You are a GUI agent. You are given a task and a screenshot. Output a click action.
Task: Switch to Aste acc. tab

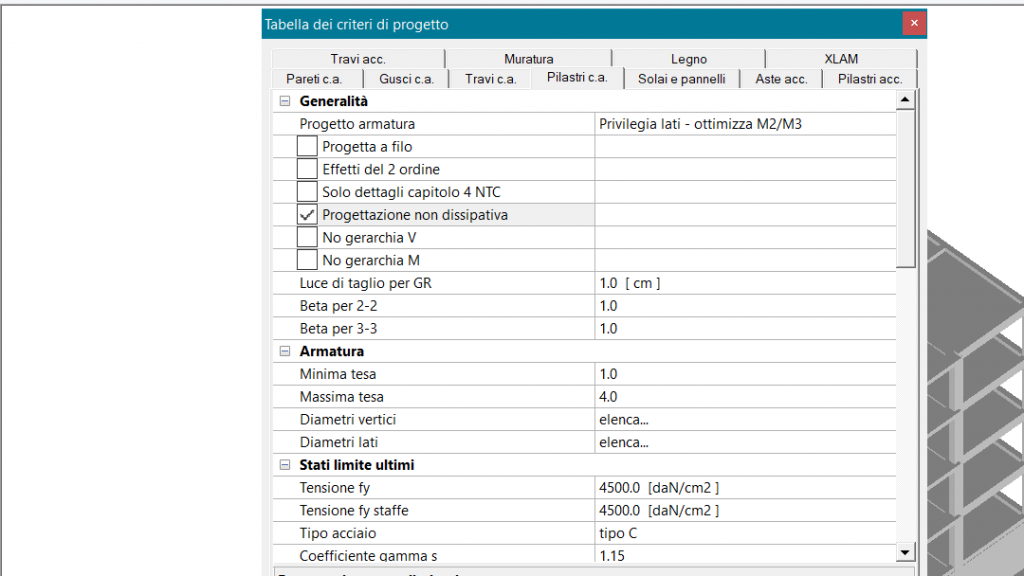781,79
